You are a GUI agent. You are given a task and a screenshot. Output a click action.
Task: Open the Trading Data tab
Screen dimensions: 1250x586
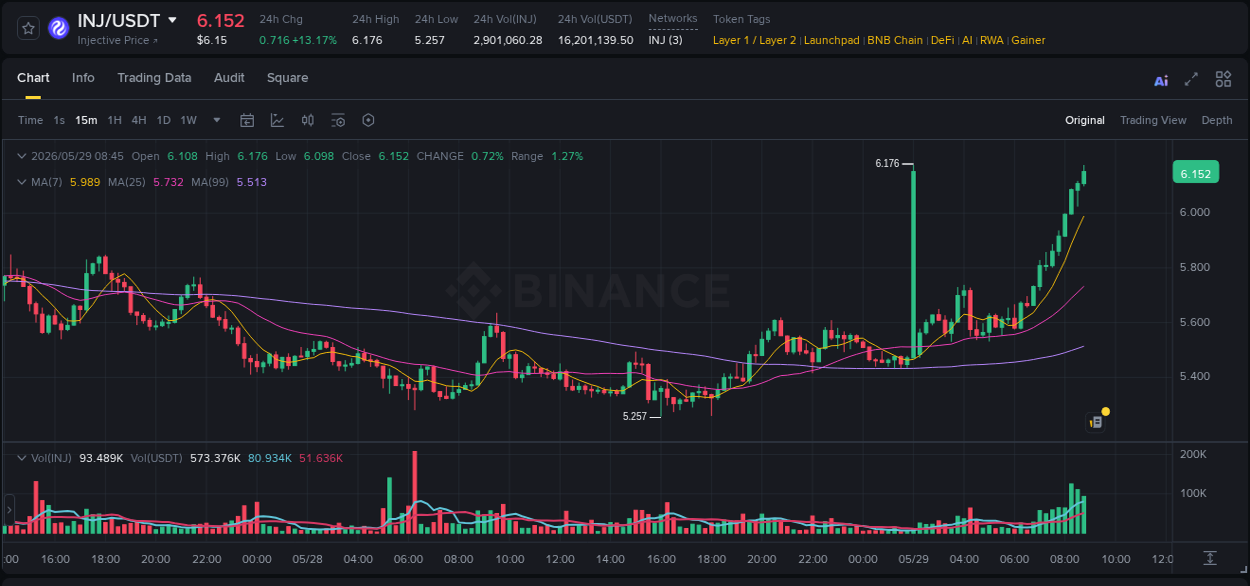click(154, 78)
